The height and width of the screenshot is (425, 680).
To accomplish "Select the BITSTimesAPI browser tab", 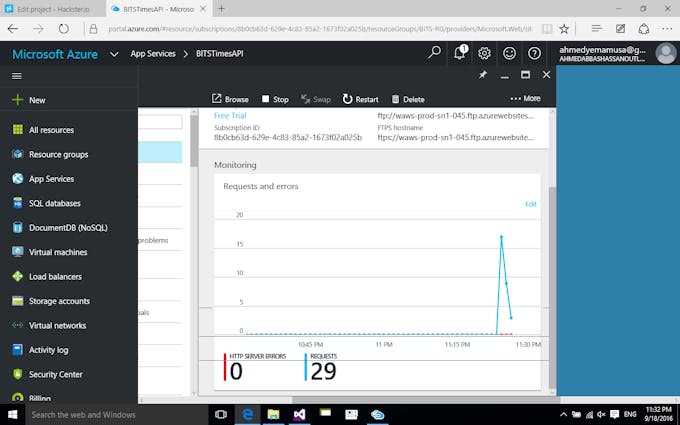I will pos(158,9).
